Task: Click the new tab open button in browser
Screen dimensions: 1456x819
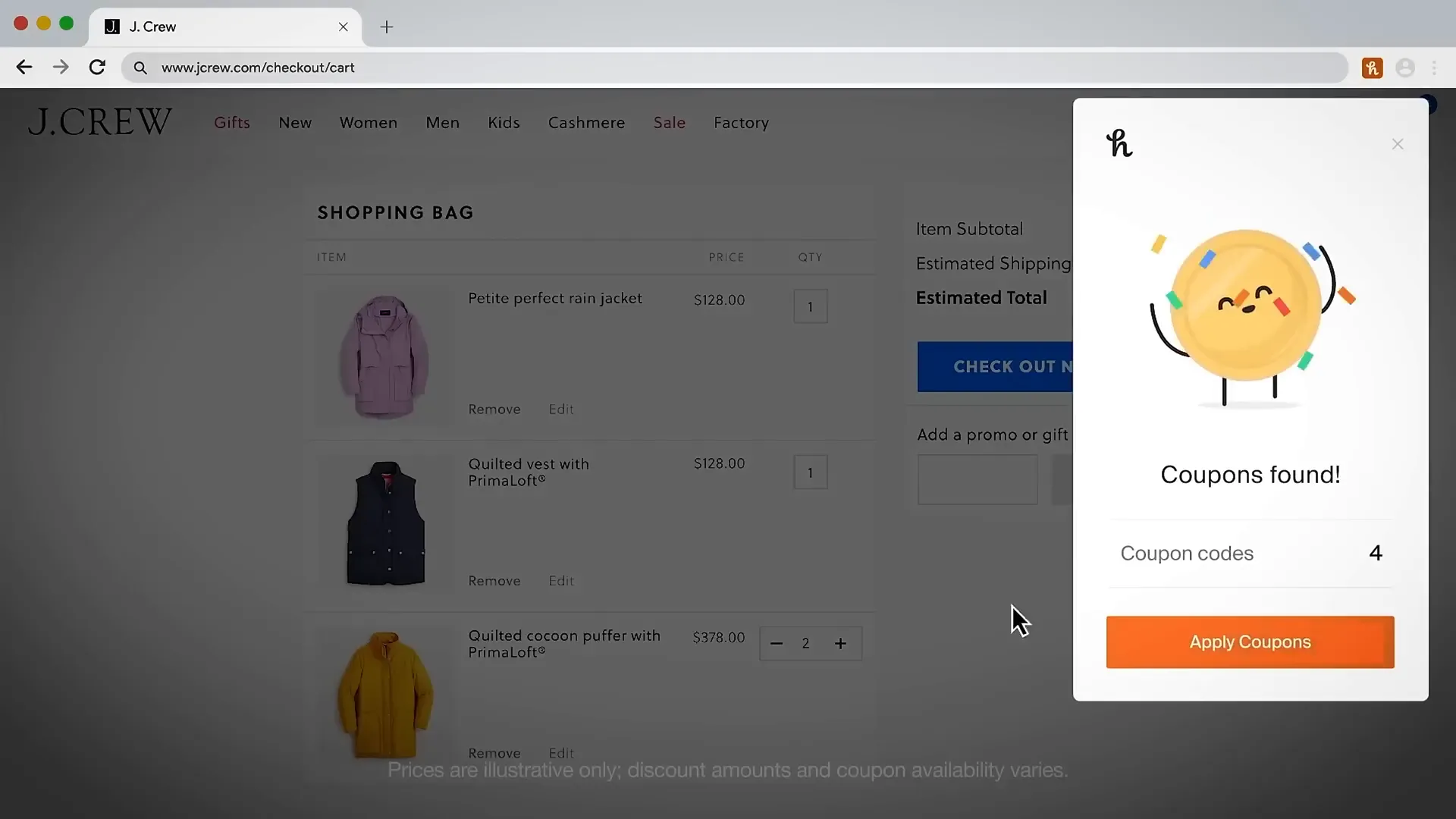Action: (x=387, y=26)
